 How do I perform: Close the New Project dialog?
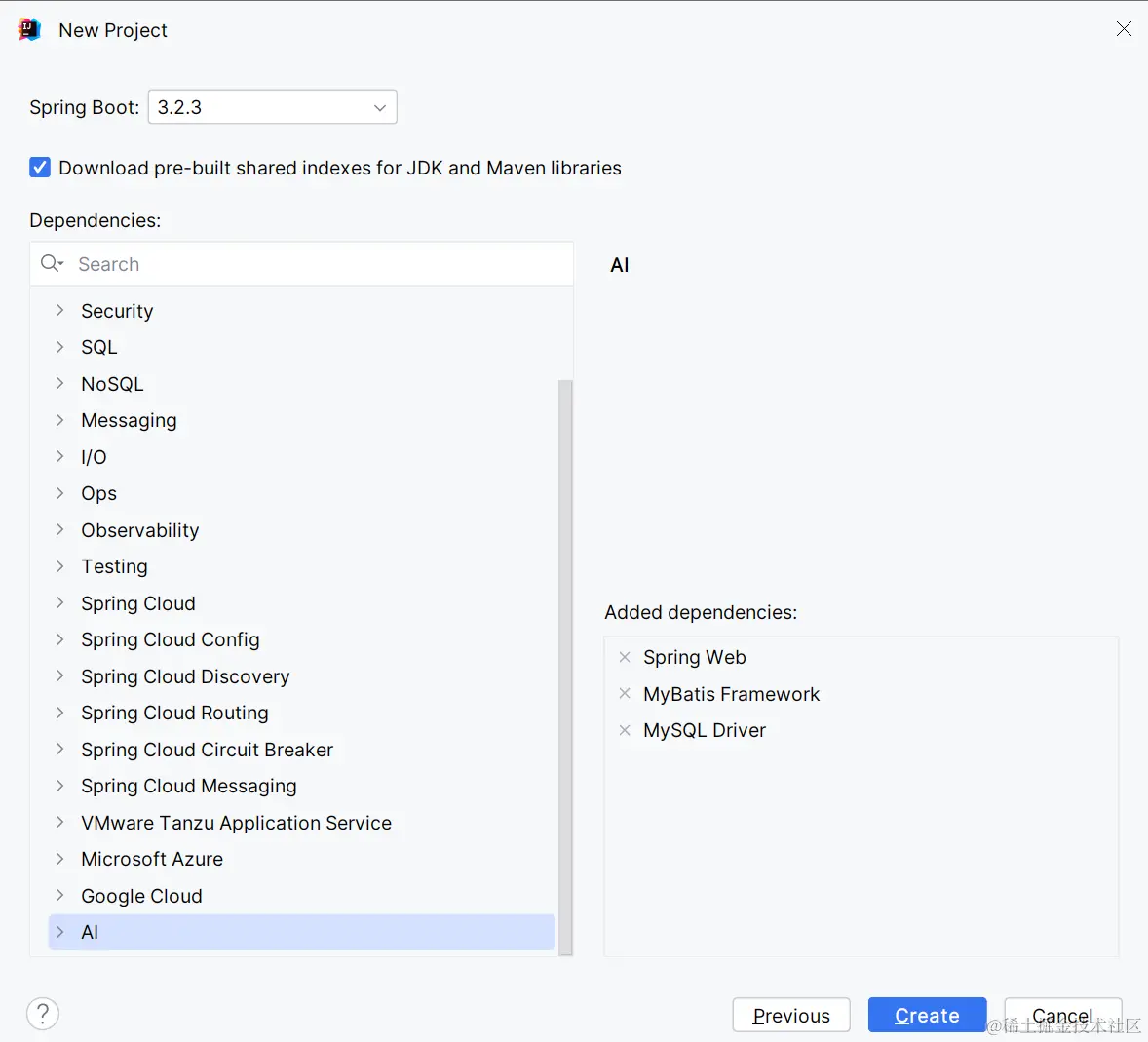tap(1124, 28)
